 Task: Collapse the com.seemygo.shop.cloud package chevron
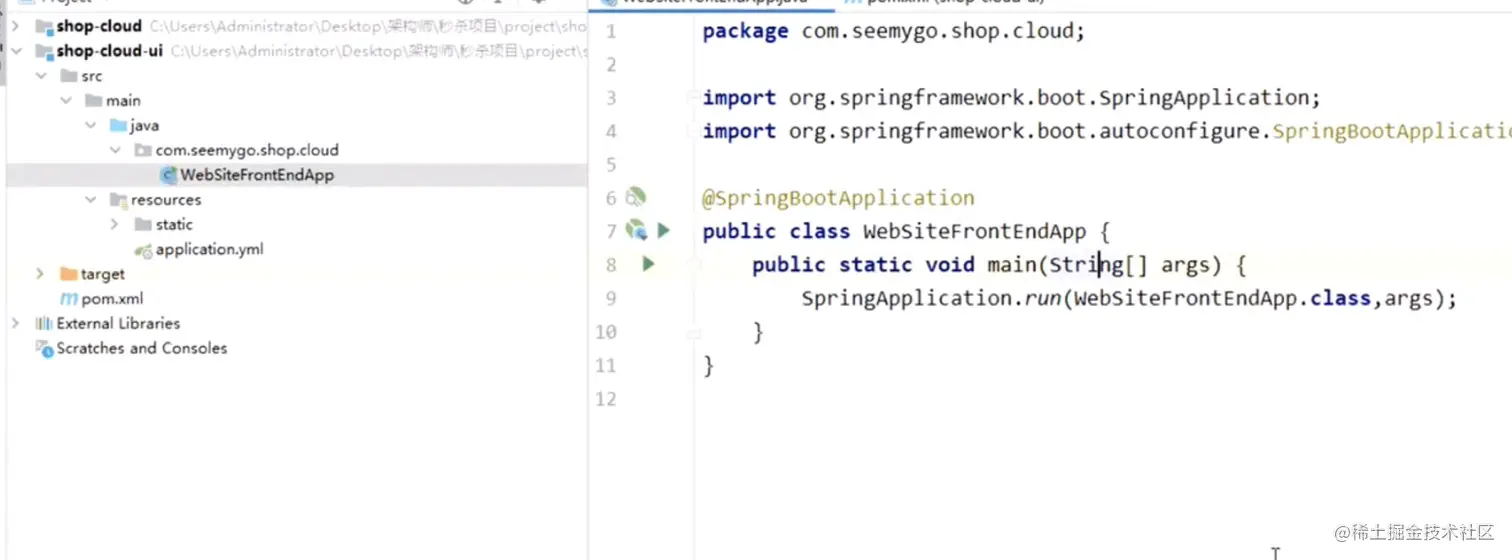(116, 150)
